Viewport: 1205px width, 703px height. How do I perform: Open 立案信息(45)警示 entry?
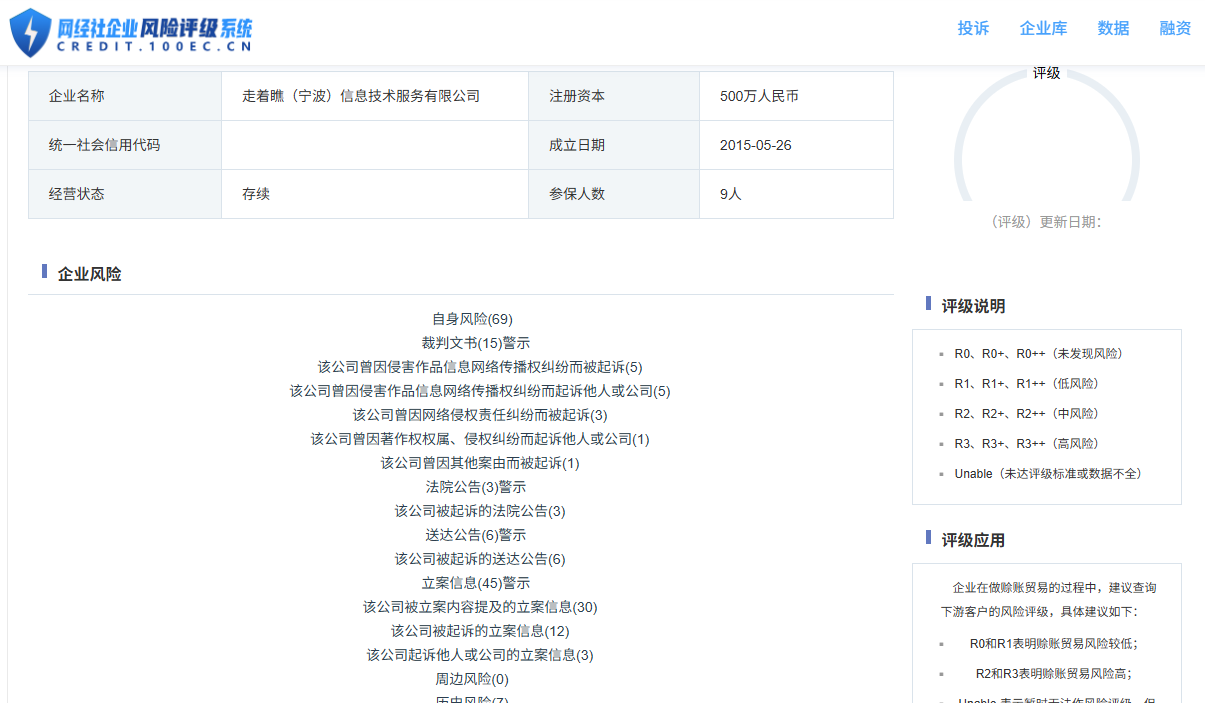tap(476, 583)
